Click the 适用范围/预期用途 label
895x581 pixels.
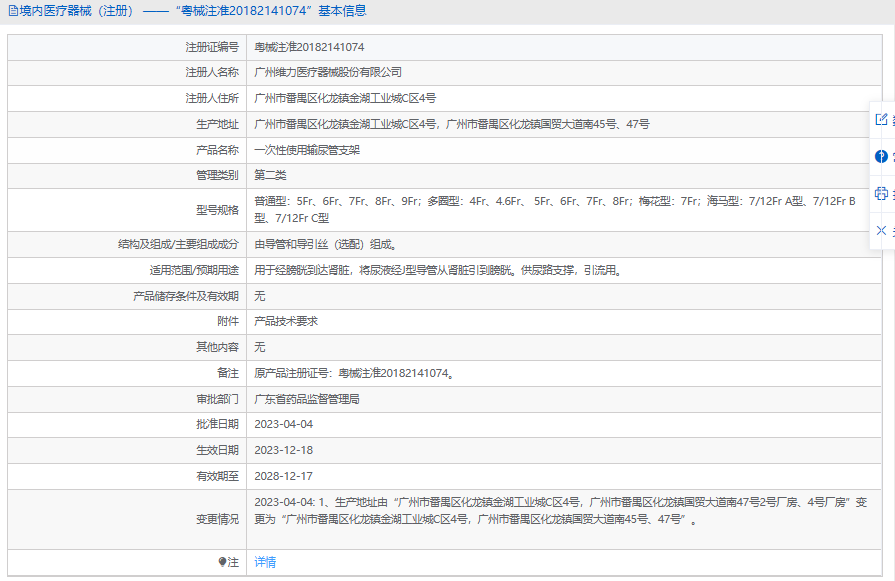click(194, 270)
